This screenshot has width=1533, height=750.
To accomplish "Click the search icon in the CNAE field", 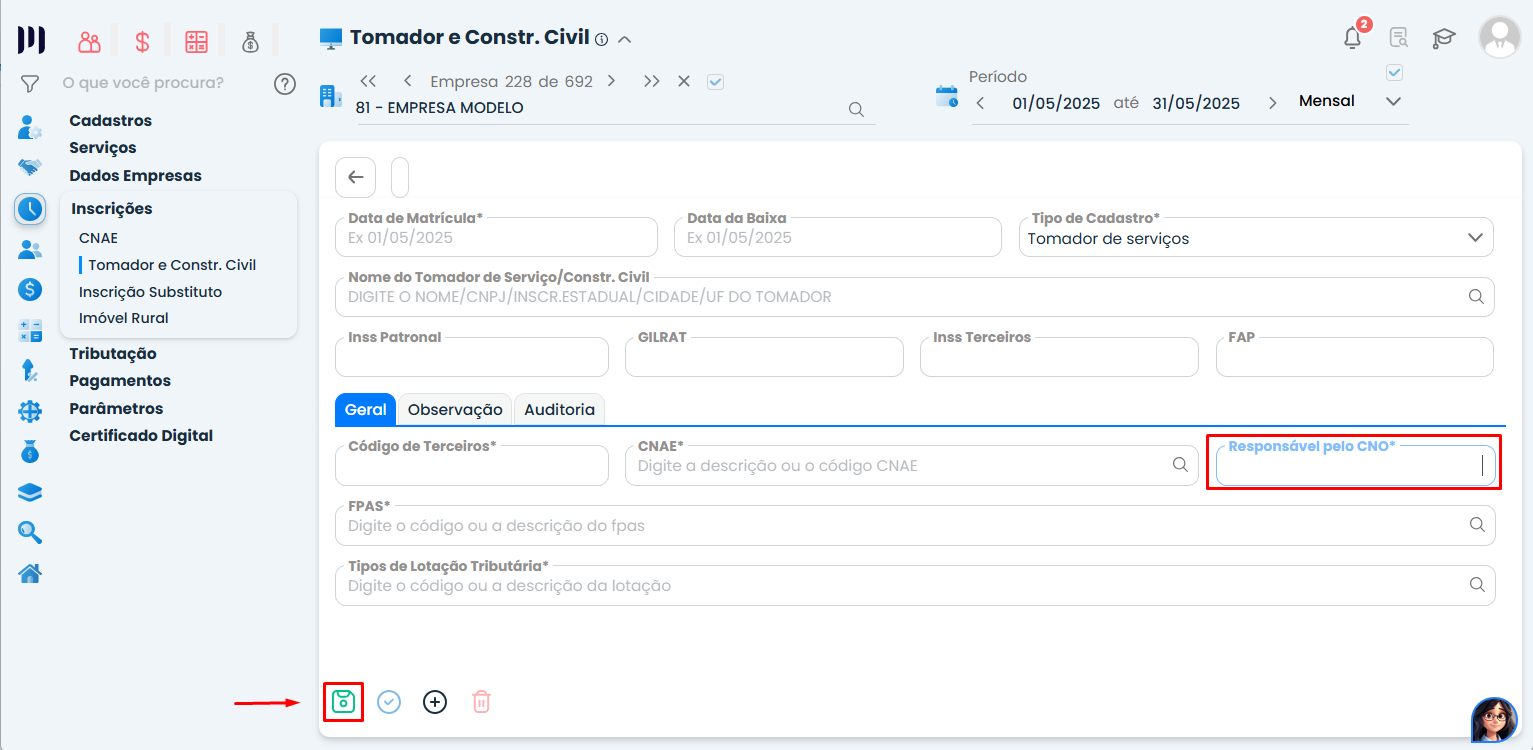I will [1180, 465].
